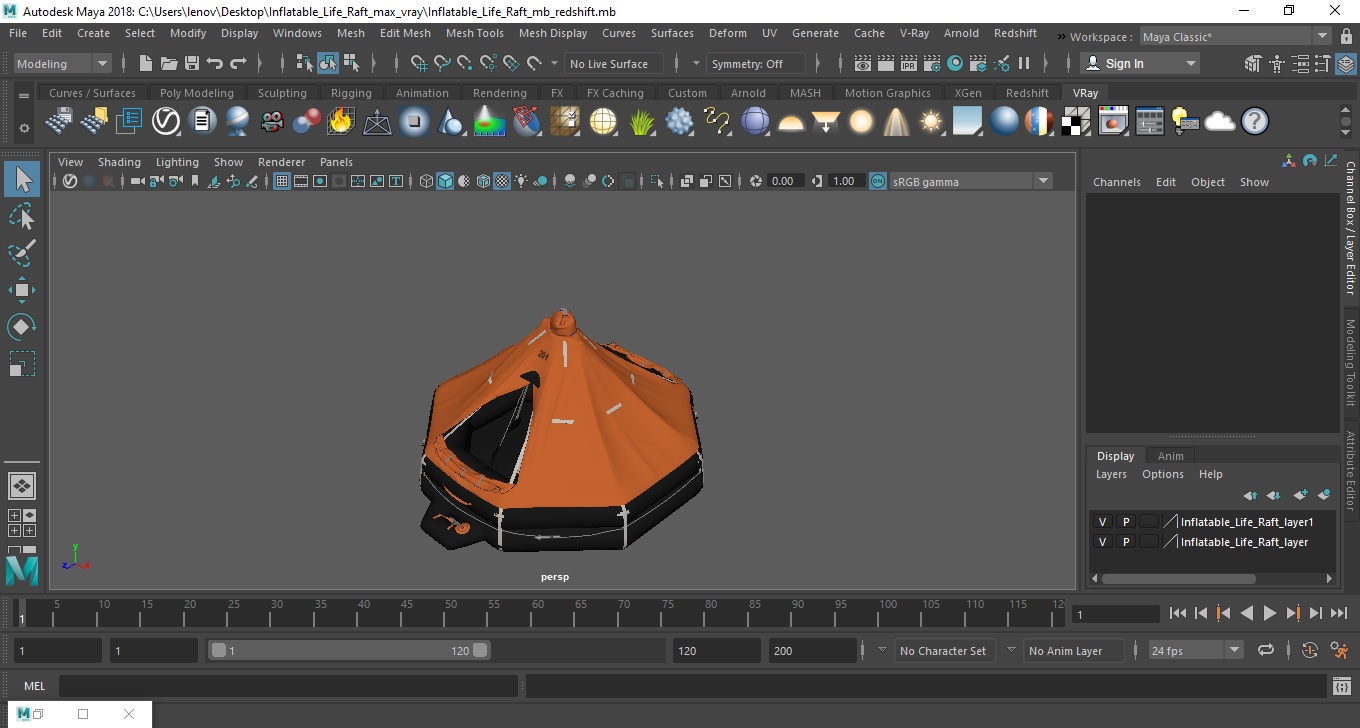This screenshot has width=1360, height=728.
Task: Open animation preferences running man icon
Action: [x=1340, y=650]
